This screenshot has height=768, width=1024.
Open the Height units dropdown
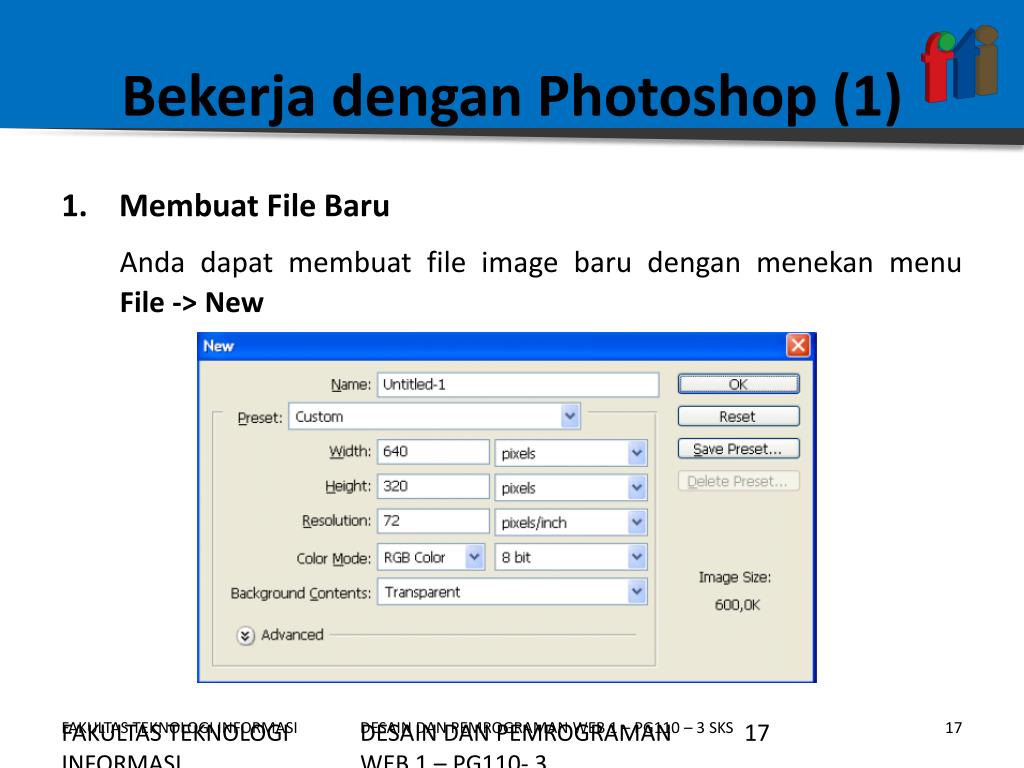571,488
